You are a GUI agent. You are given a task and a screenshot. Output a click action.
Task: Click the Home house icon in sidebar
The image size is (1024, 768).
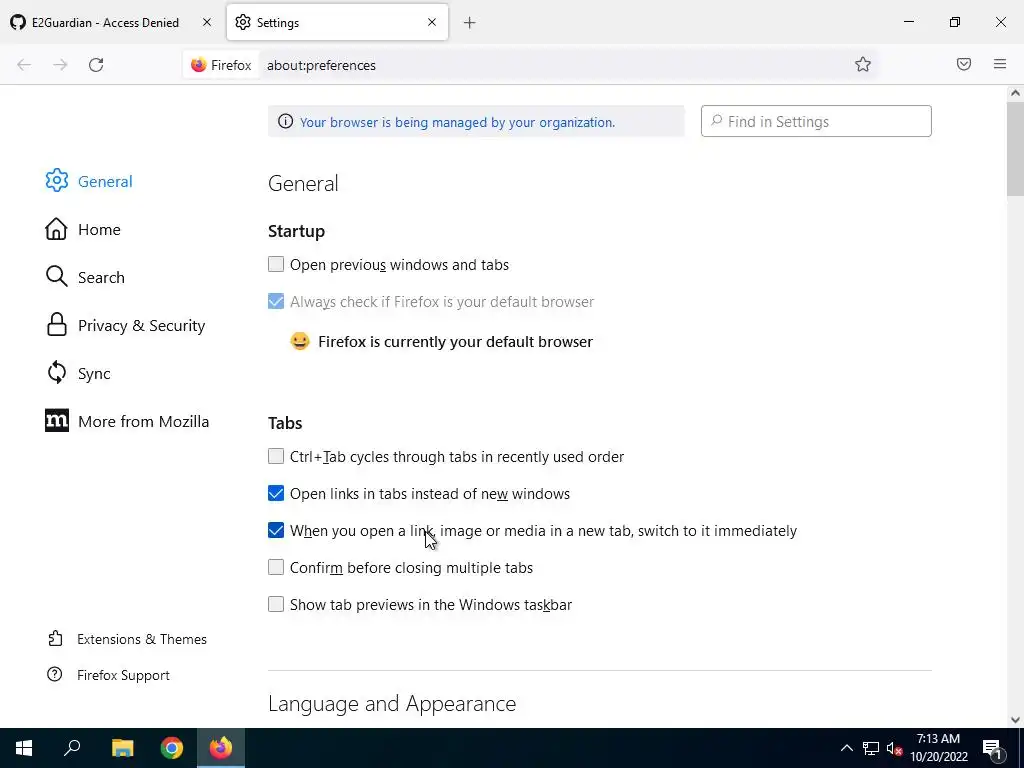coord(56,229)
